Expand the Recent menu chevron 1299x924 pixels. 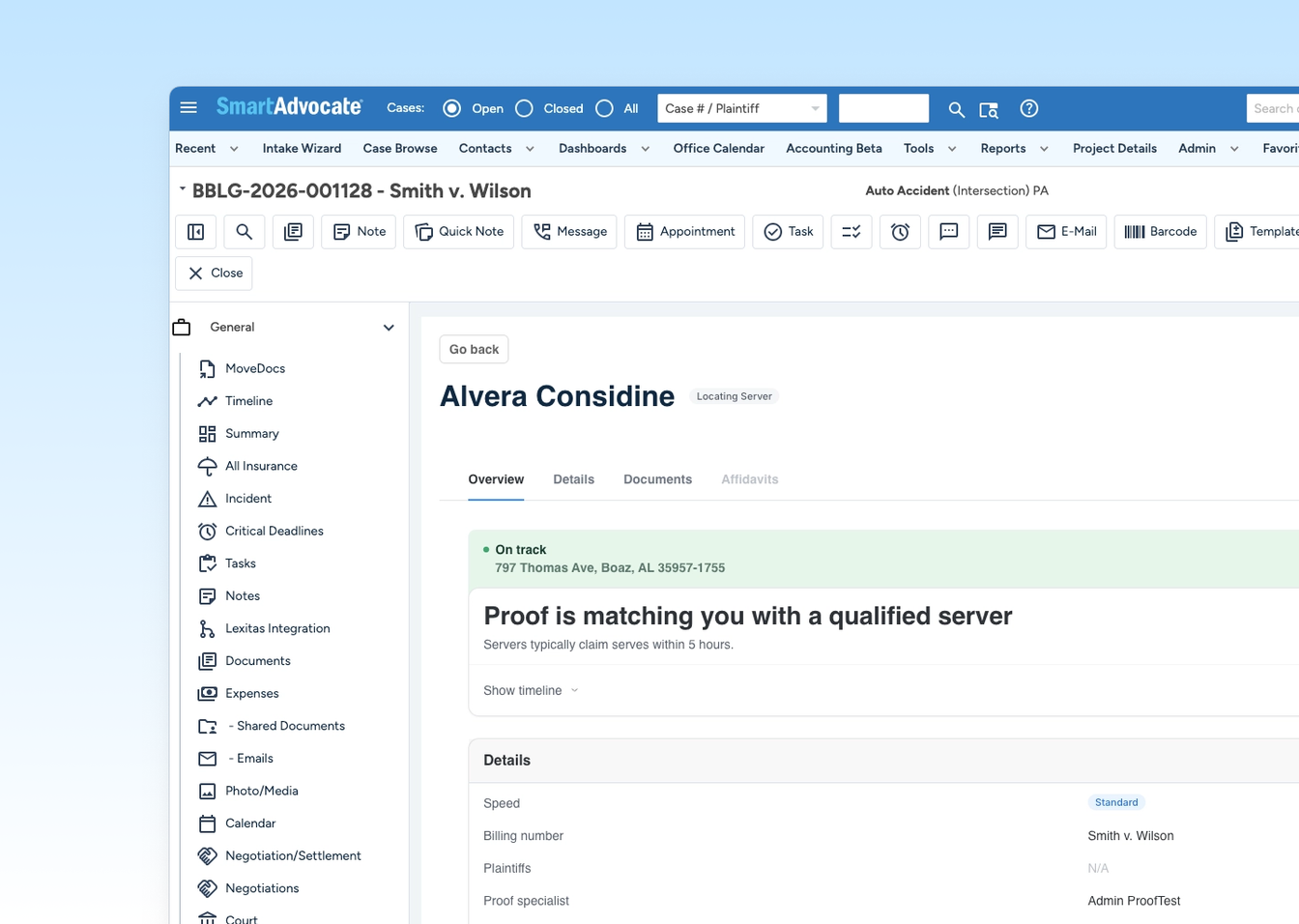point(234,149)
